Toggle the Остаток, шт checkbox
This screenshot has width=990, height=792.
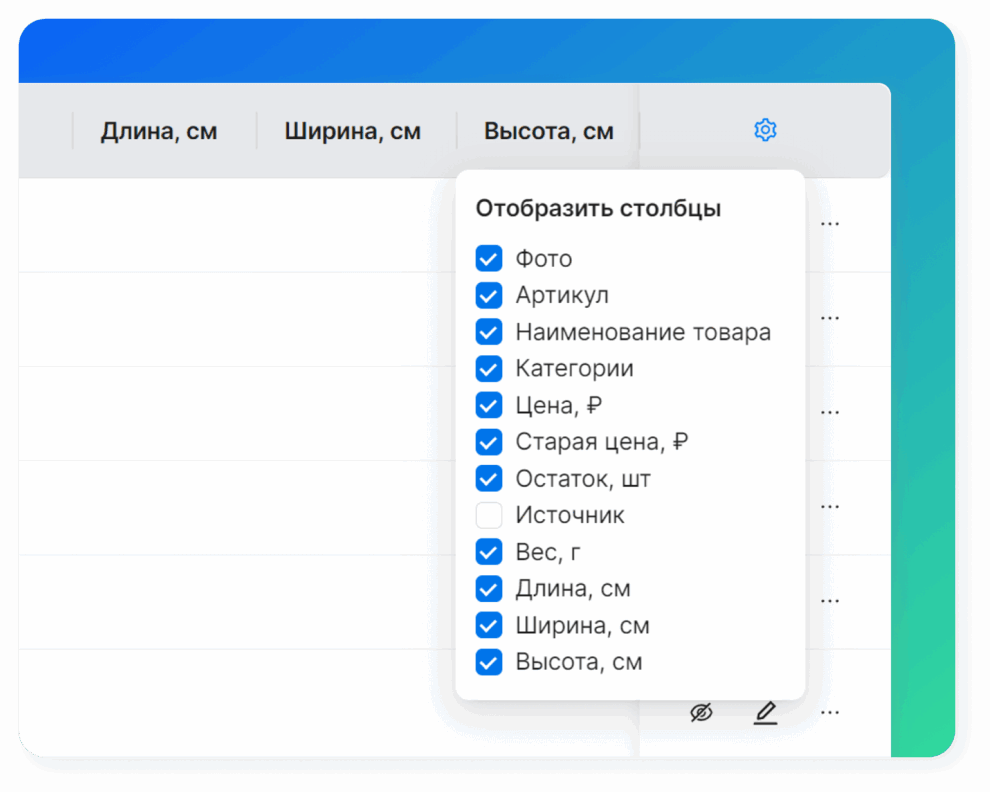[489, 479]
